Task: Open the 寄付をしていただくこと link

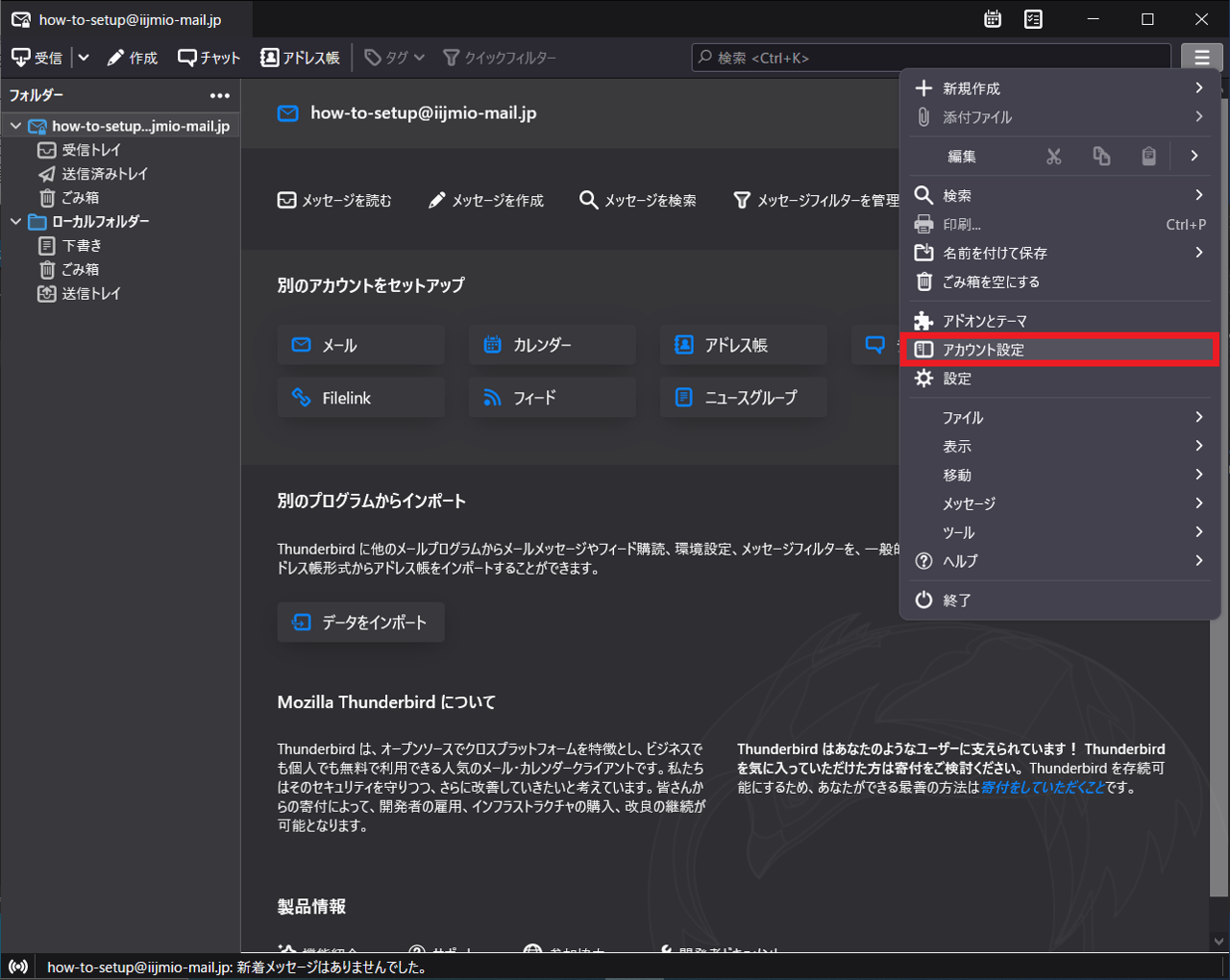Action: click(x=1042, y=787)
